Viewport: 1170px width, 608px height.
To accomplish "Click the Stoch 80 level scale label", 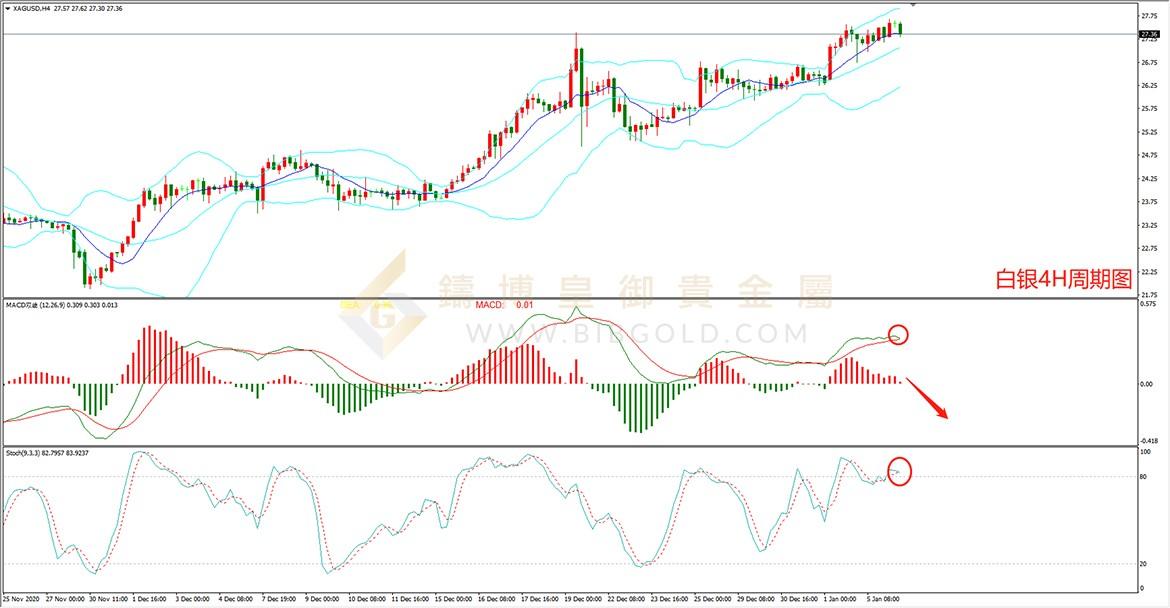I will coord(1145,477).
